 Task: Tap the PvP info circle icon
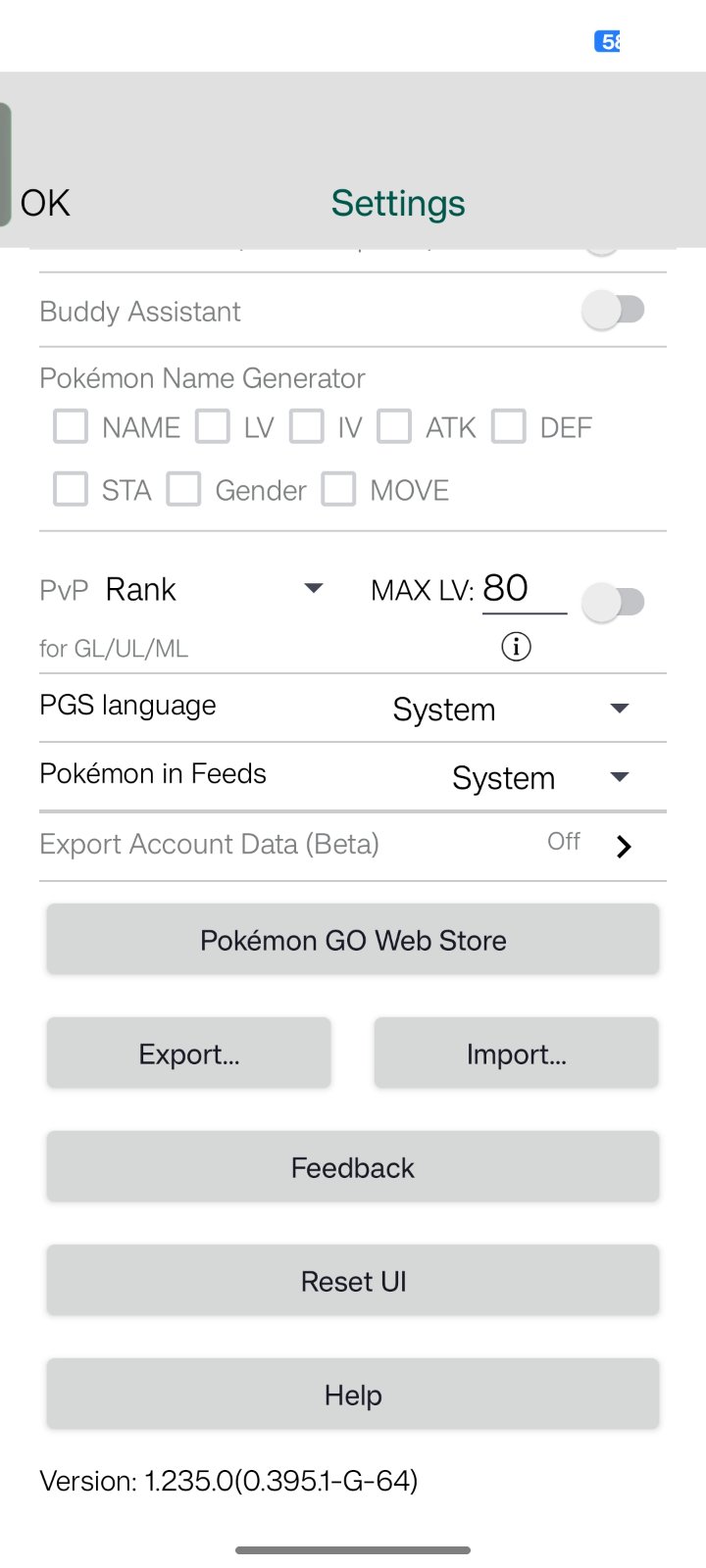click(516, 647)
